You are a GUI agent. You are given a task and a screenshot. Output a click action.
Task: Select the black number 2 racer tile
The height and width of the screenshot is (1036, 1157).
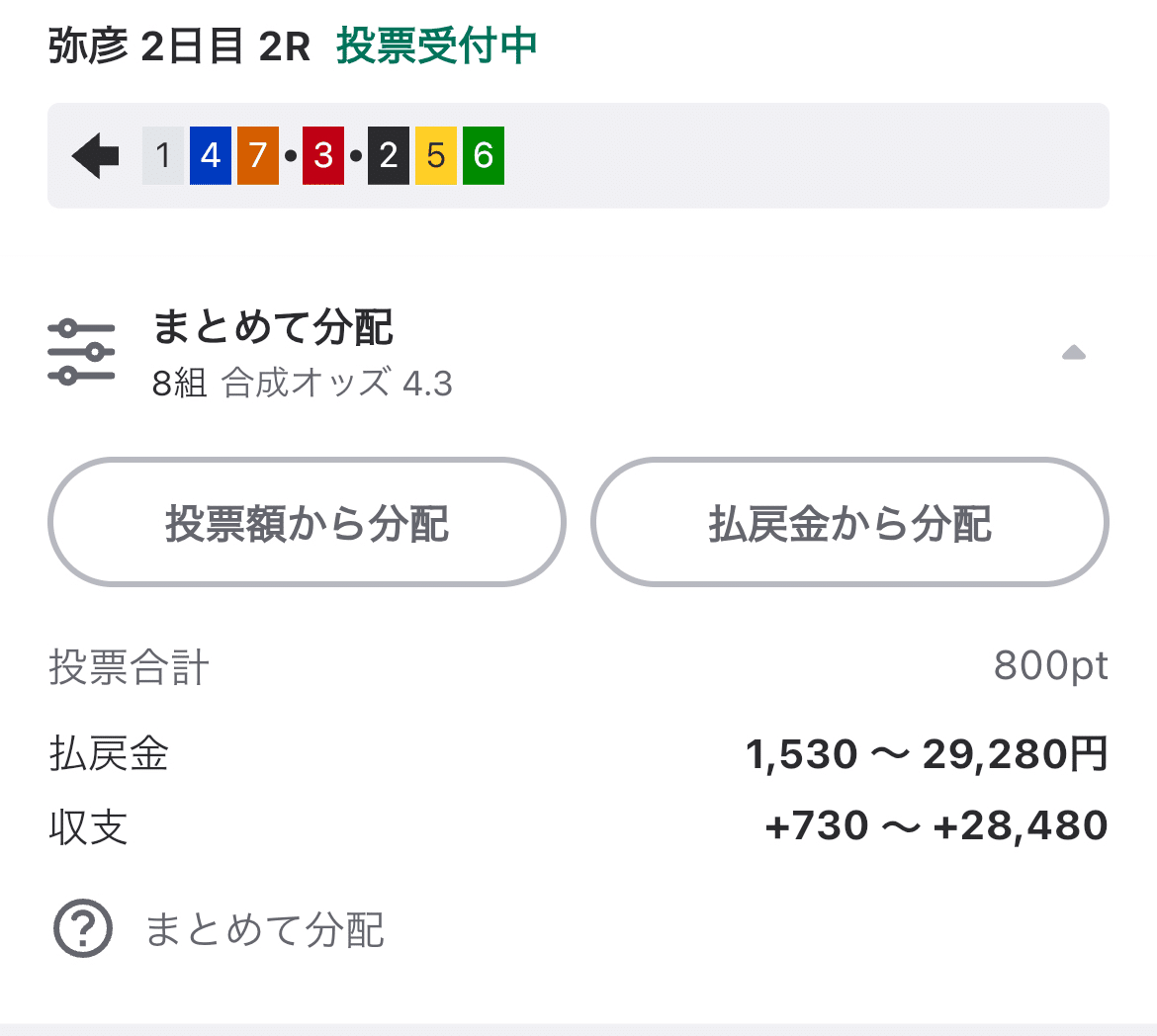click(x=388, y=154)
